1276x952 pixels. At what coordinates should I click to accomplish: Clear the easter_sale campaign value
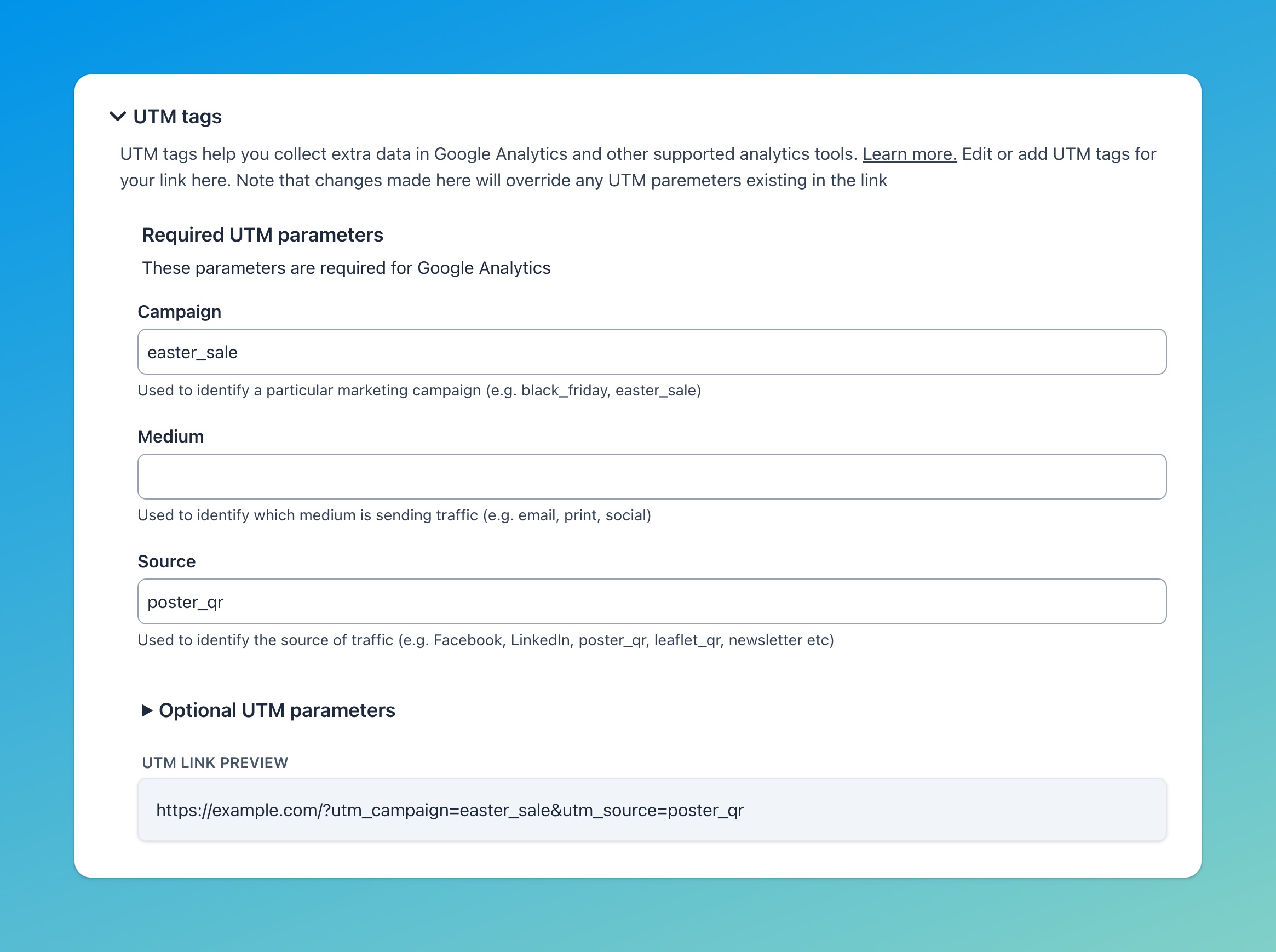[651, 352]
